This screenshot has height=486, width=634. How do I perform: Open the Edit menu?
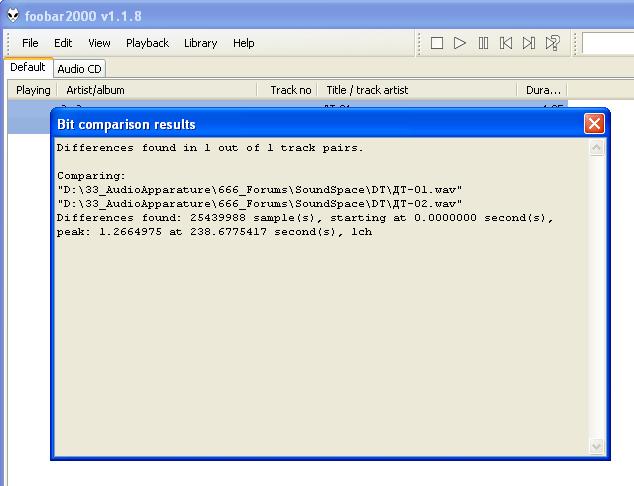tap(63, 43)
